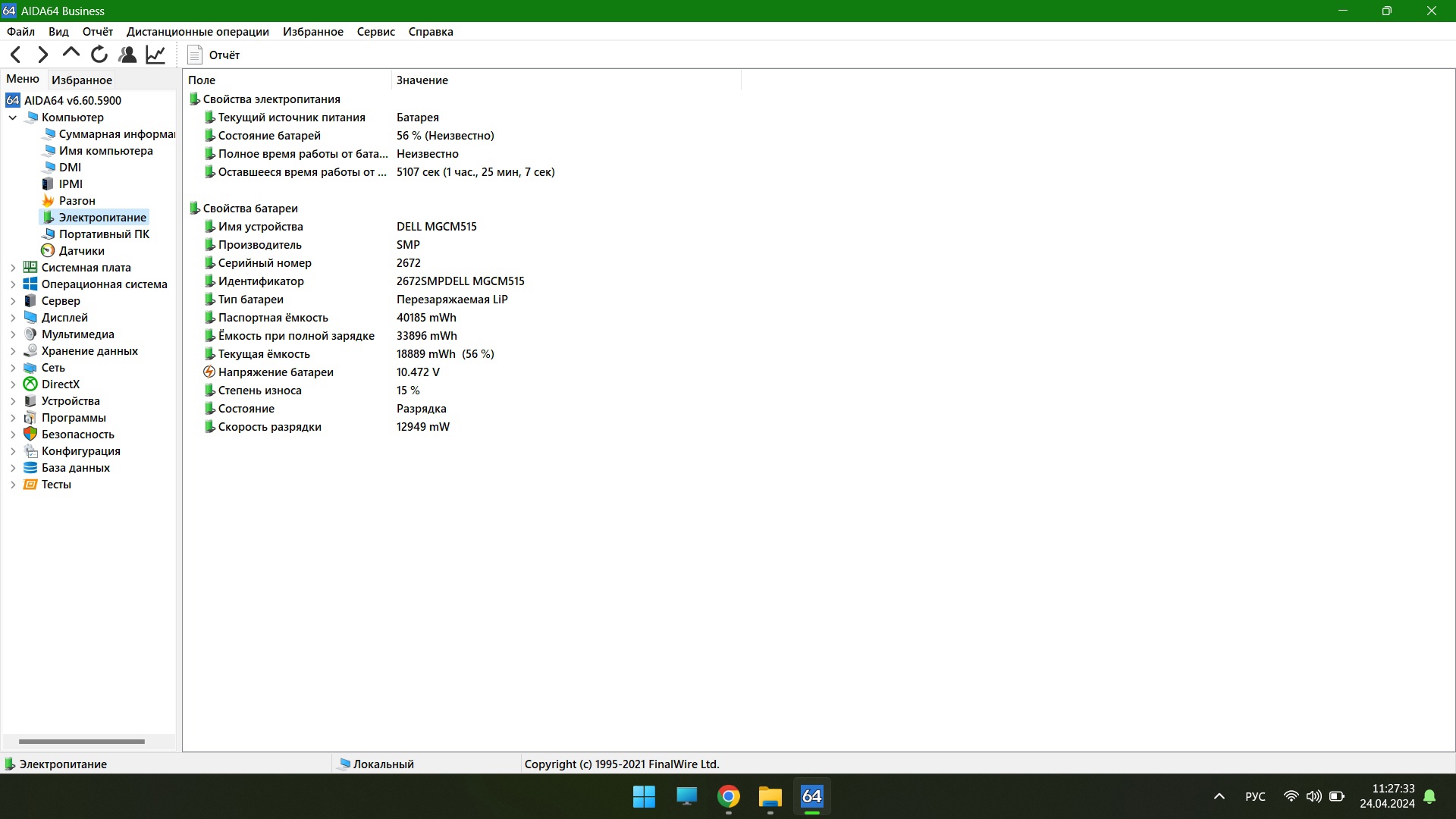Select Портативный ПК tree item
The width and height of the screenshot is (1456, 819).
click(96, 234)
